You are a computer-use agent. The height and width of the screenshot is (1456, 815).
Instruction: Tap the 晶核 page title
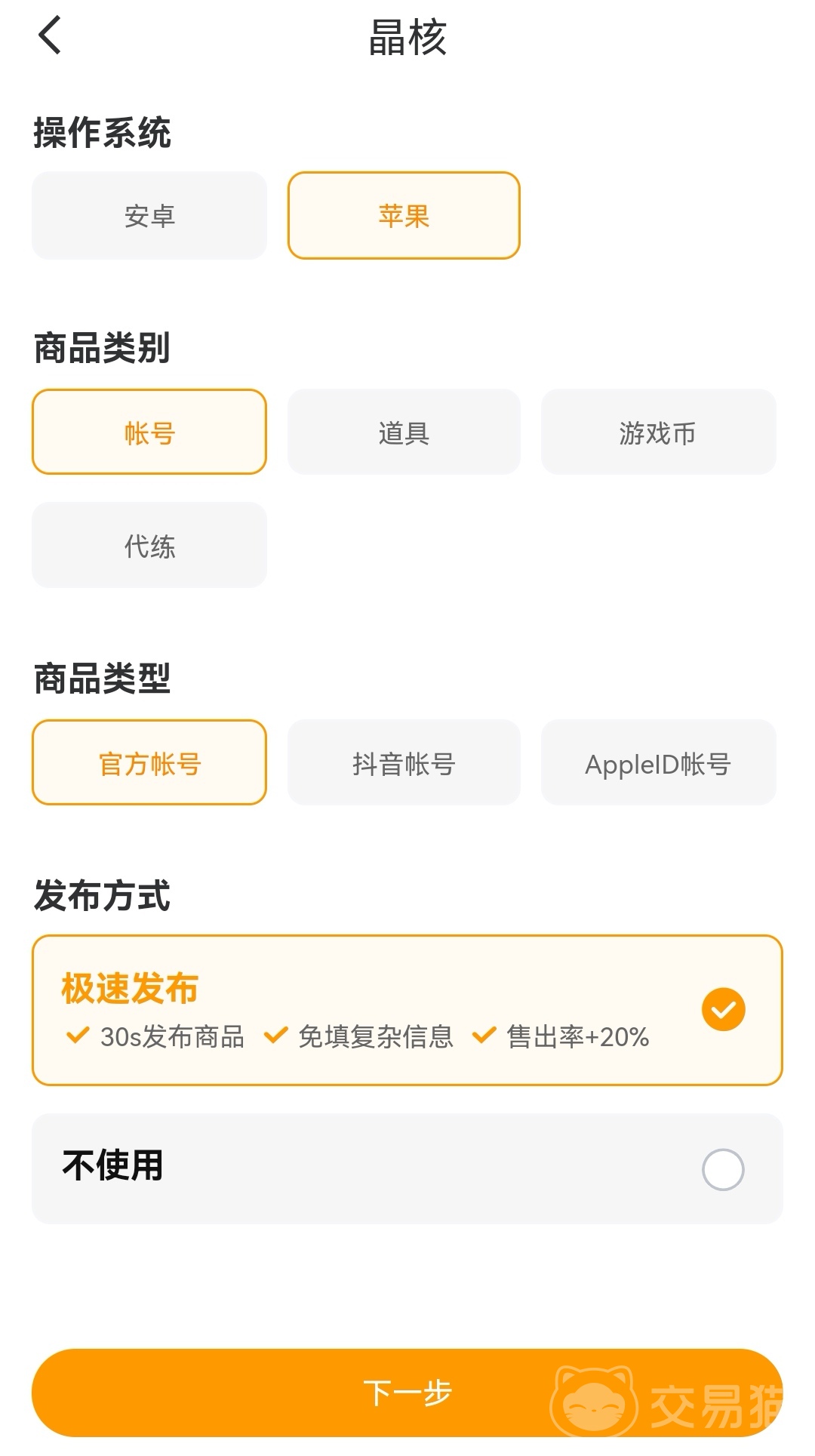point(407,37)
